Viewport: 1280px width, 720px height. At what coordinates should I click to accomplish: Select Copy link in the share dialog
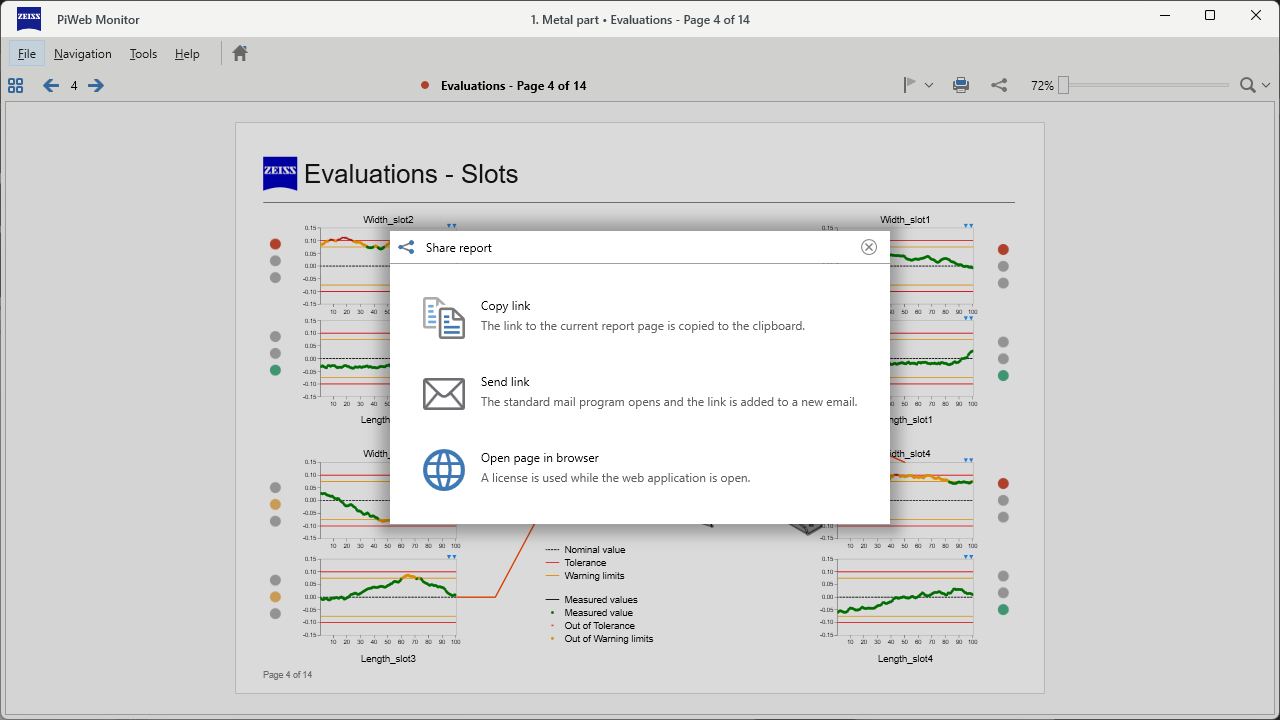click(x=506, y=305)
